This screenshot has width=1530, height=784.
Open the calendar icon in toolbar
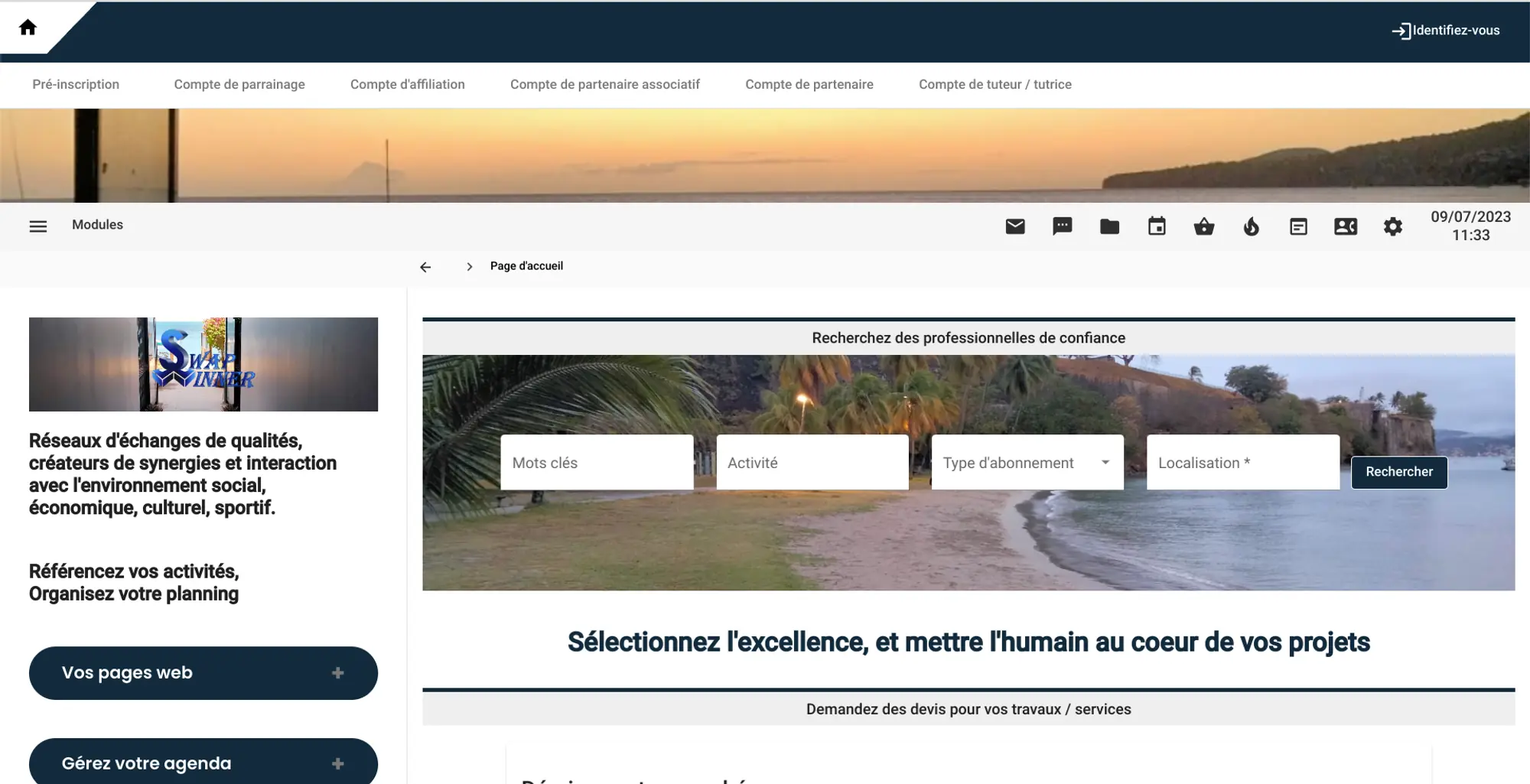[x=1157, y=226]
